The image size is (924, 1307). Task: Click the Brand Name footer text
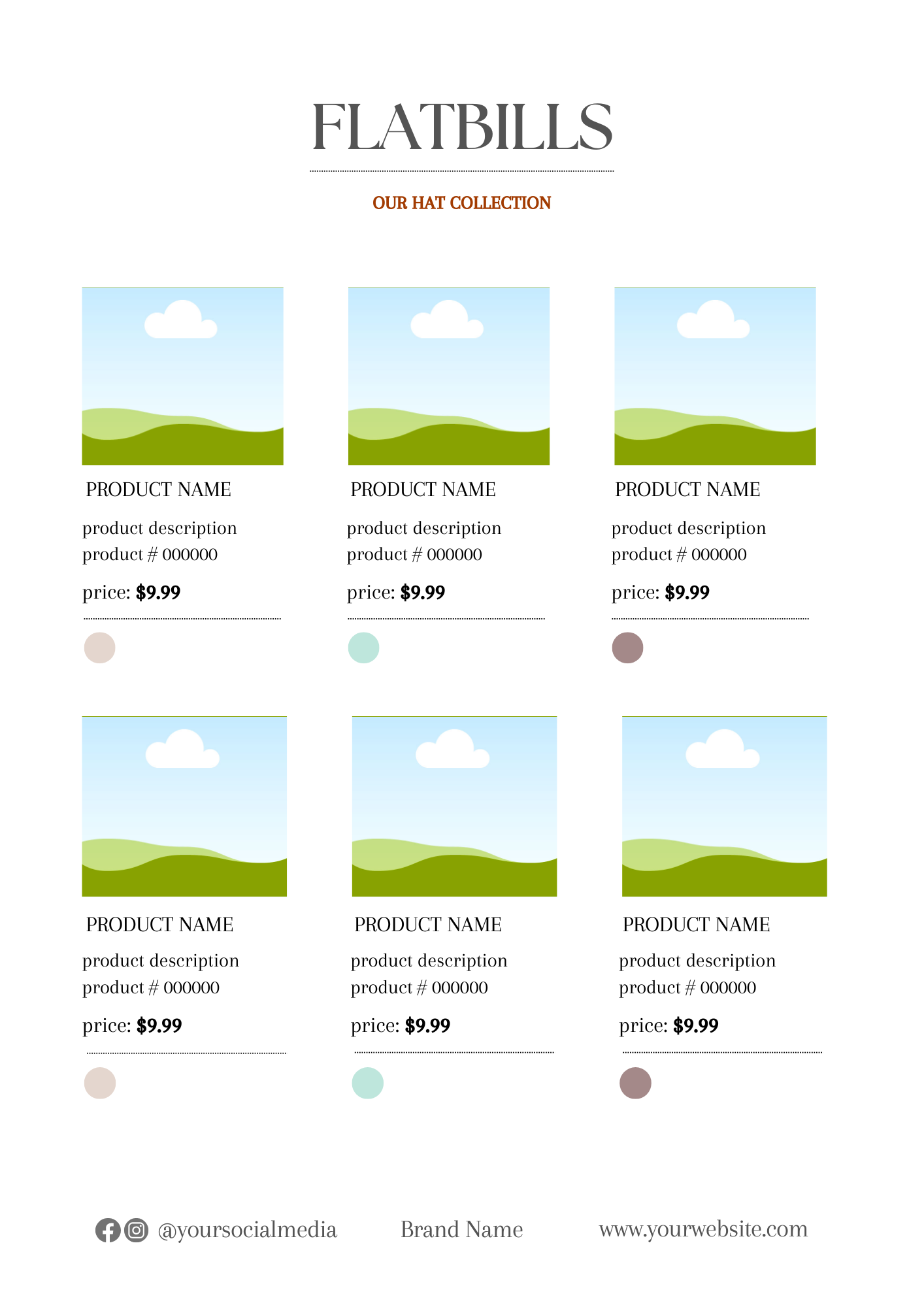461,1230
